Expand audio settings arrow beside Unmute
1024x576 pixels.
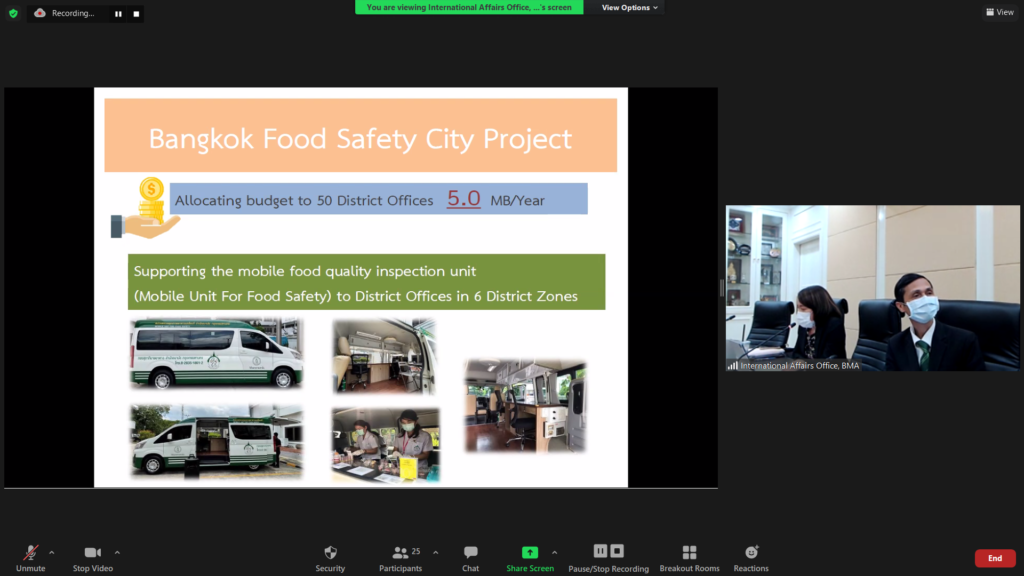point(52,552)
